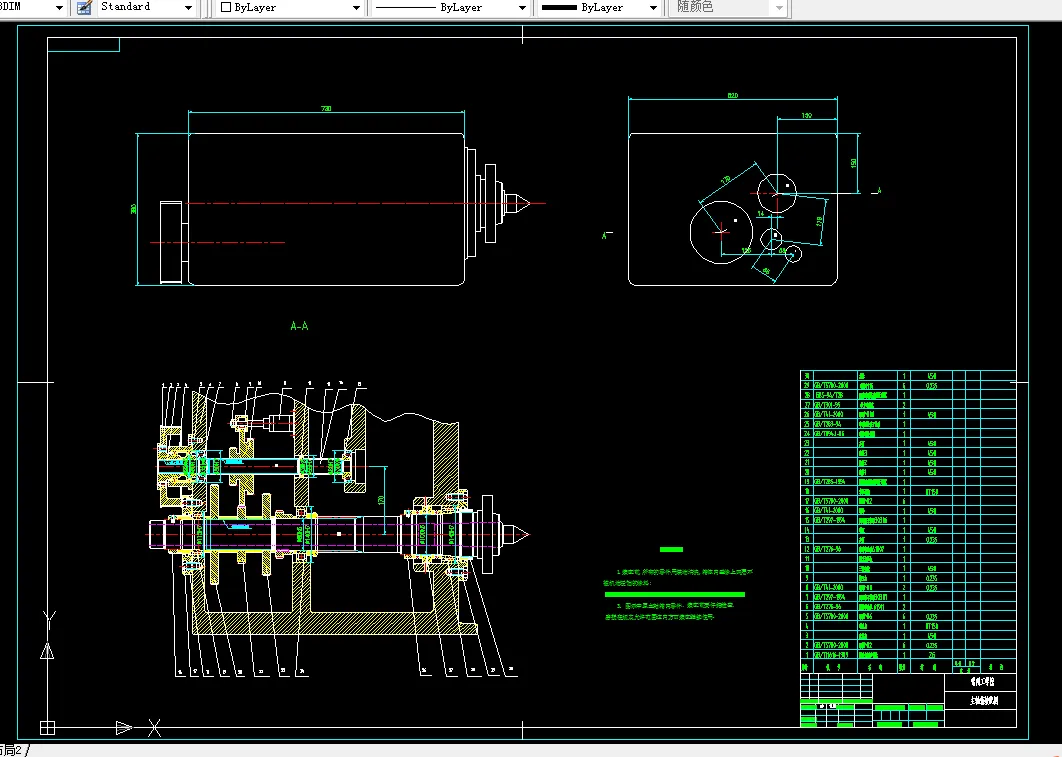Select the parts list table
Screen dimensions: 1062x757
[x=907, y=520]
